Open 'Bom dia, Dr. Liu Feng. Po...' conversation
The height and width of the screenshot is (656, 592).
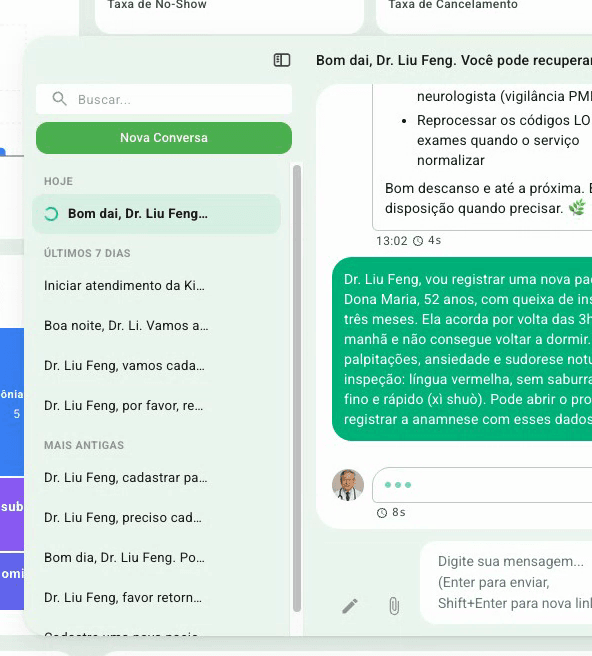(156, 558)
